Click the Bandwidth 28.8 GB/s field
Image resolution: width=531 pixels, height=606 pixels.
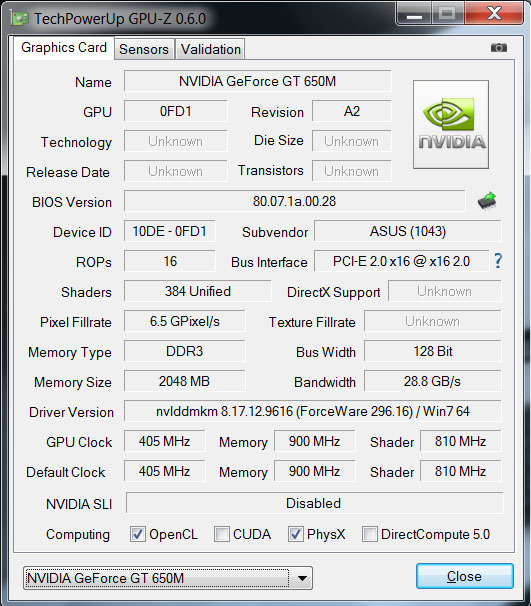(433, 381)
